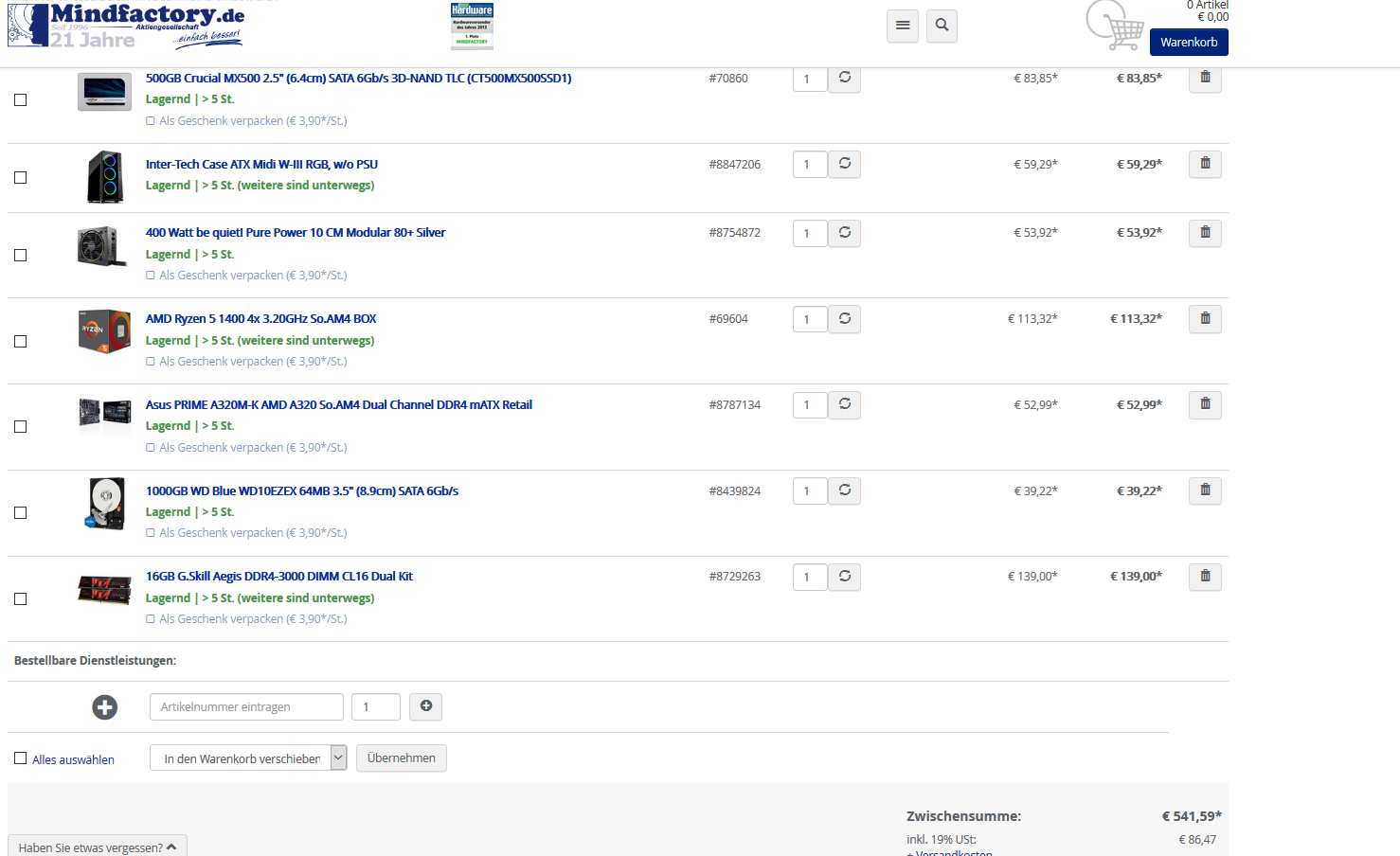Open AMD Ryzen 5 1400 product link

click(x=261, y=318)
